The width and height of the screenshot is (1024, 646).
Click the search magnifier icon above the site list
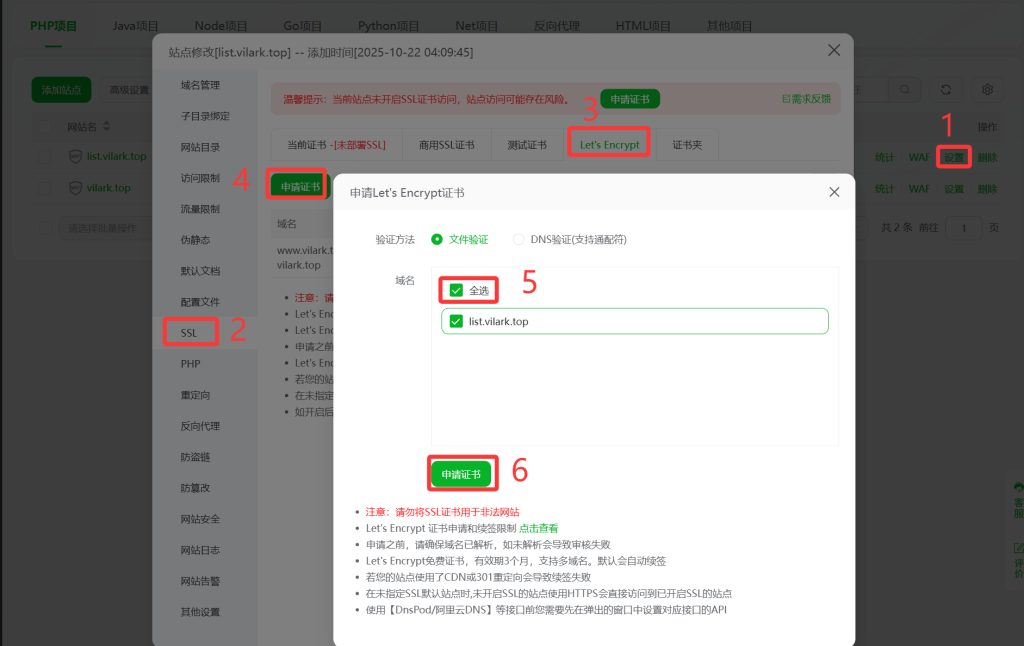903,89
